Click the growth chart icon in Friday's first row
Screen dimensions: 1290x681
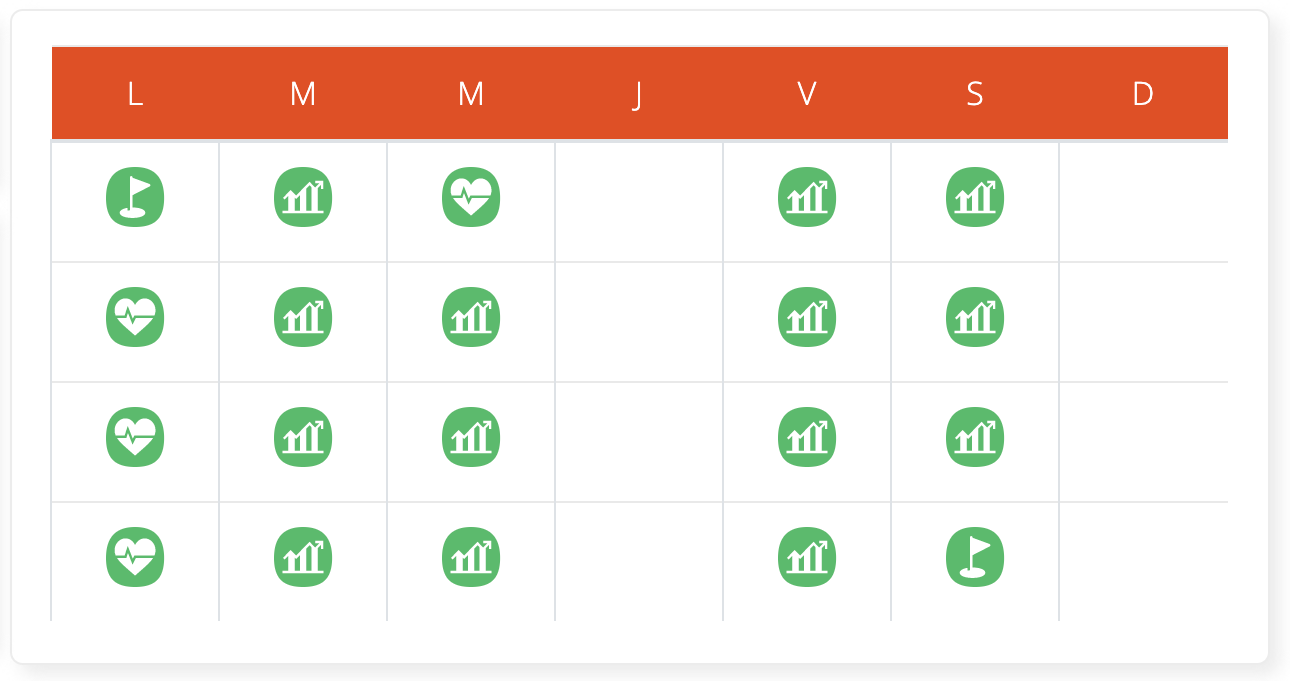pos(807,197)
